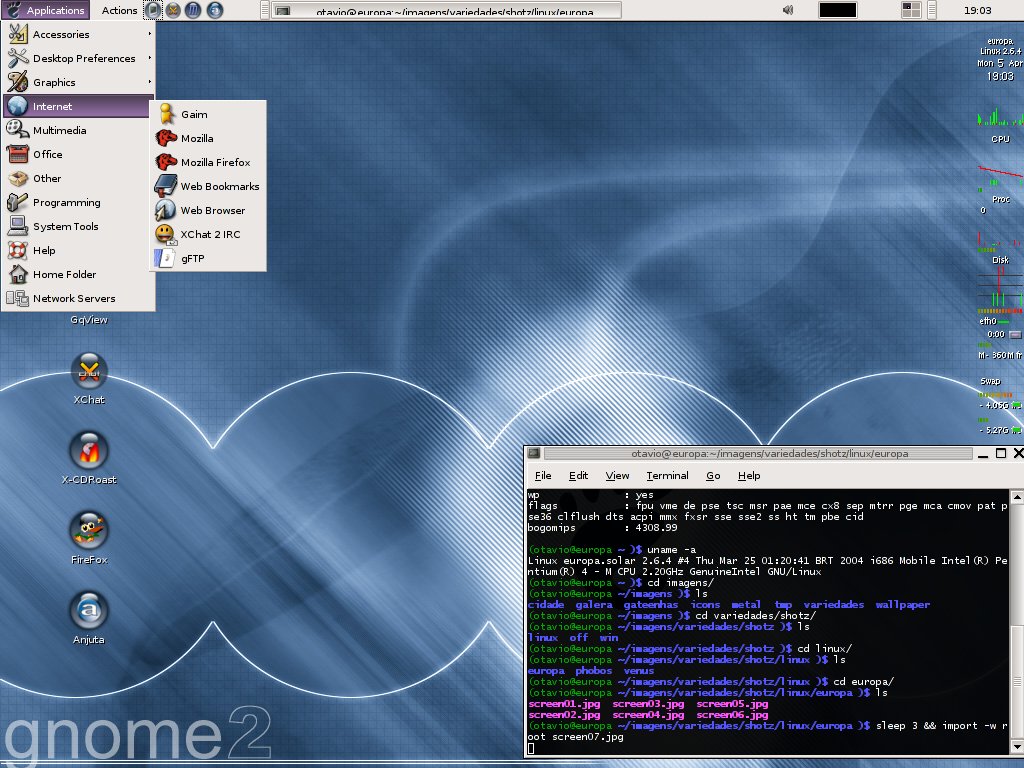Viewport: 1024px width, 768px height.
Task: Launch Gaim from the Internet submenu
Action: point(208,114)
